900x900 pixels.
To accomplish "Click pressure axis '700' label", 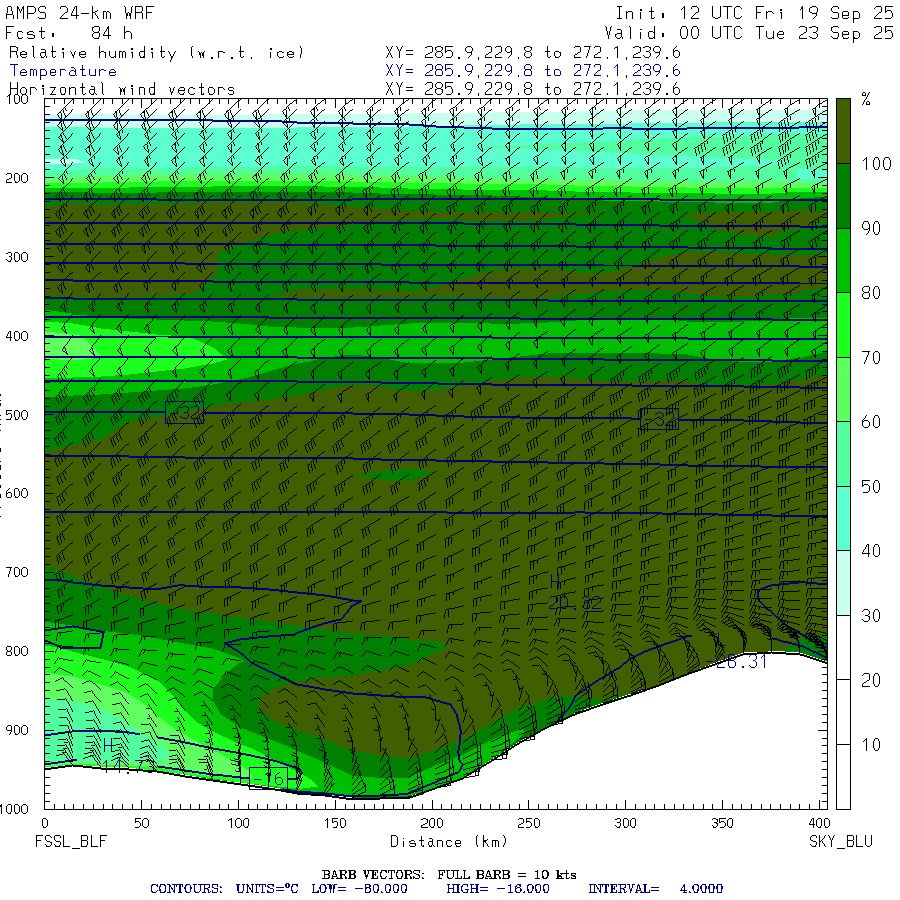I will click(17, 572).
